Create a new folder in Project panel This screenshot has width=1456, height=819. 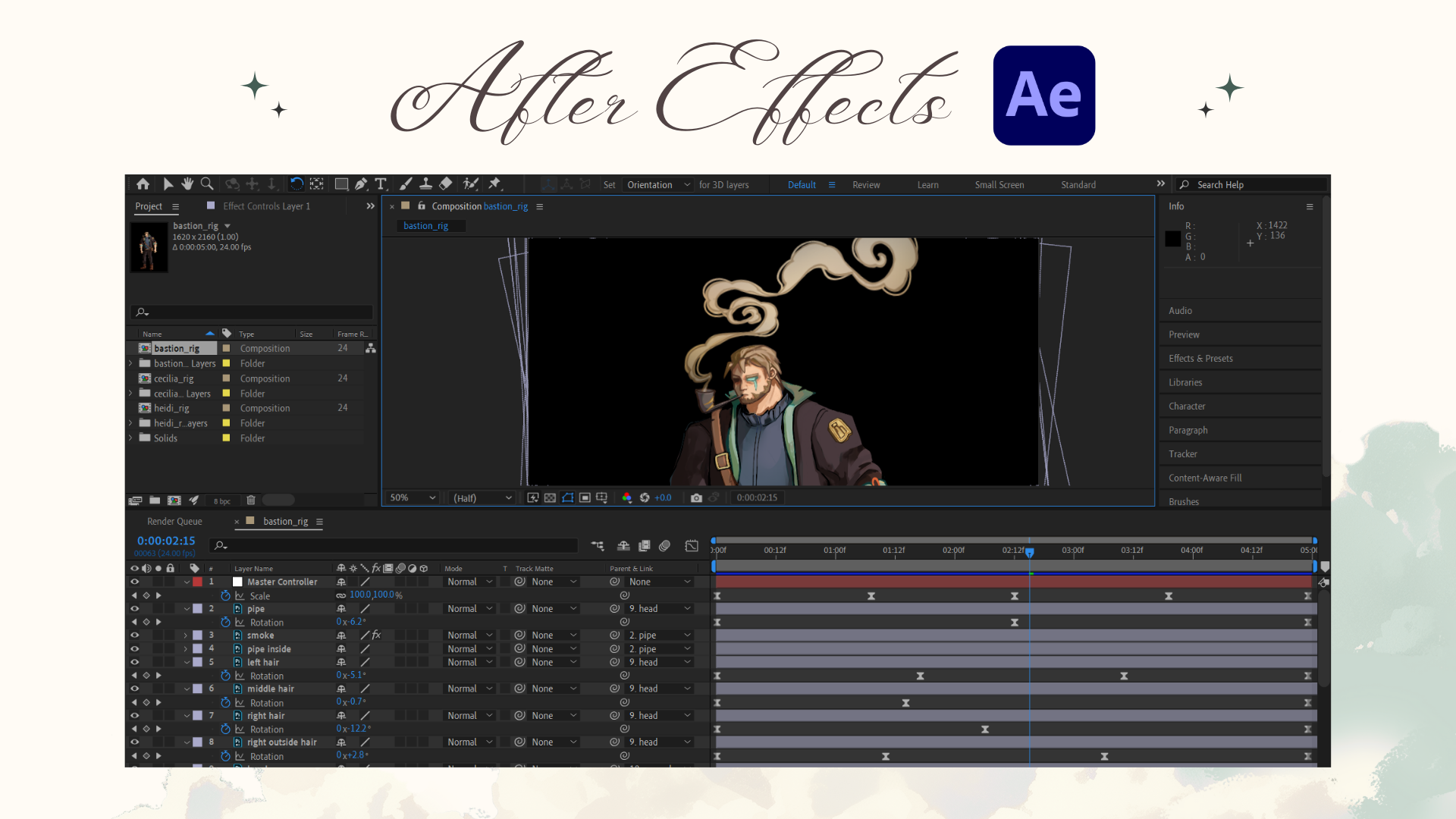(x=155, y=500)
